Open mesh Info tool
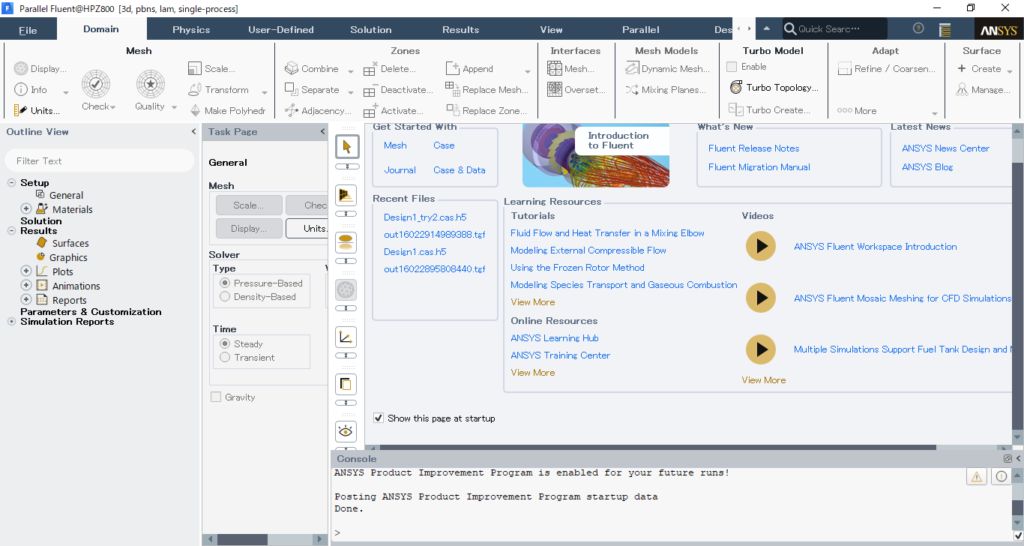The image size is (1024, 546). (x=31, y=89)
